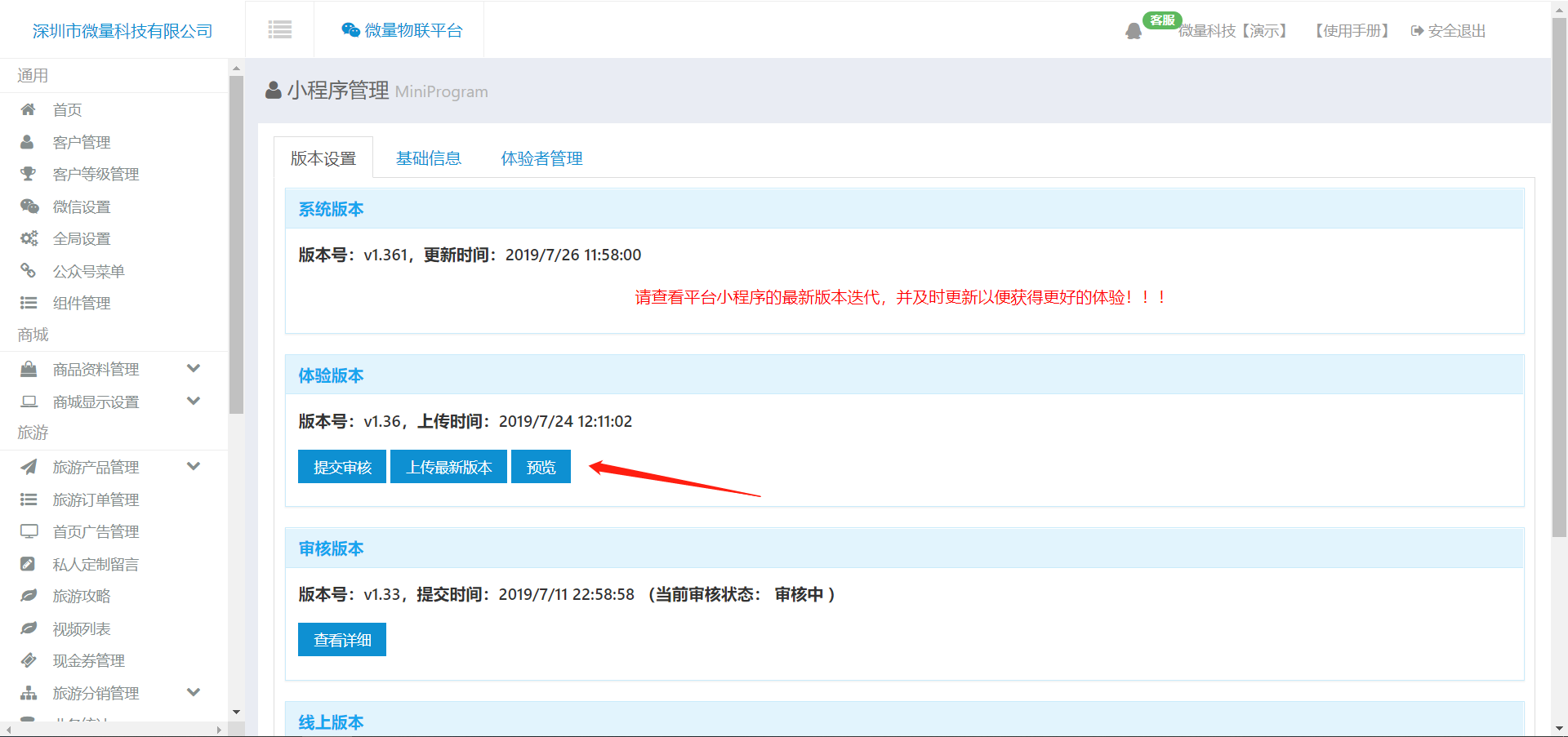
Task: Click the red 请查看平台小程序的最新版本迭代 notice
Action: 902,297
